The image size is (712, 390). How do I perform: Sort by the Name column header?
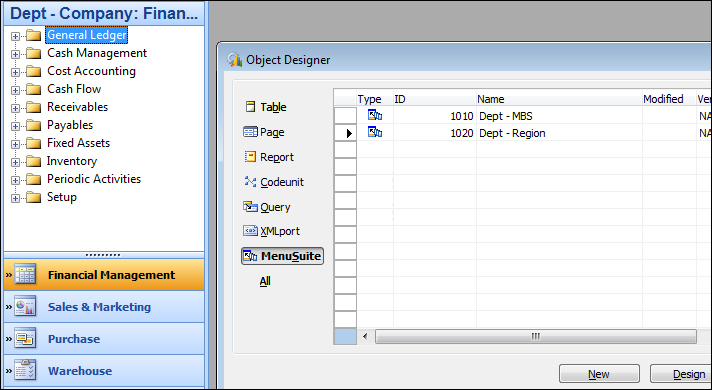559,99
